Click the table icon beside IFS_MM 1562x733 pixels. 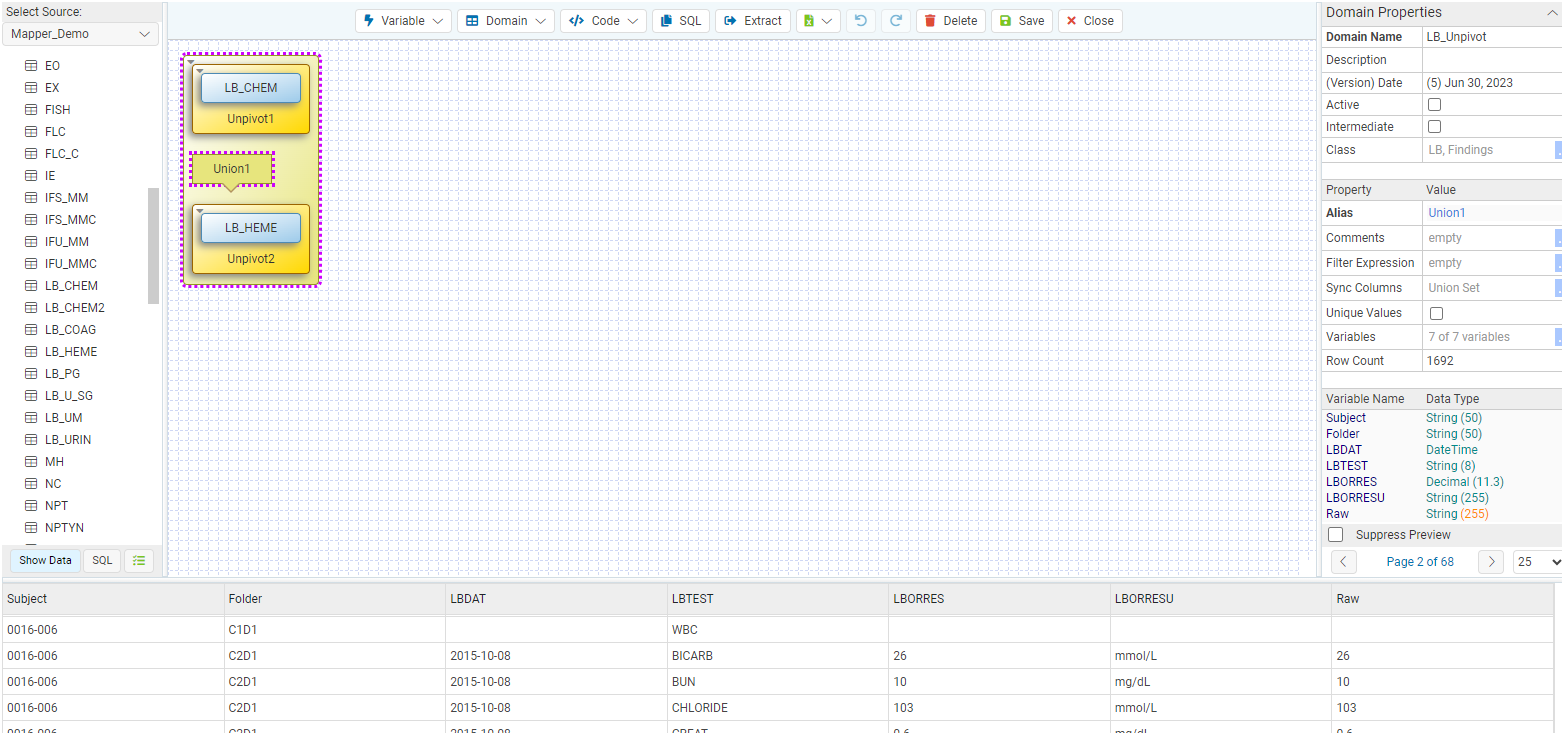pyautogui.click(x=31, y=198)
